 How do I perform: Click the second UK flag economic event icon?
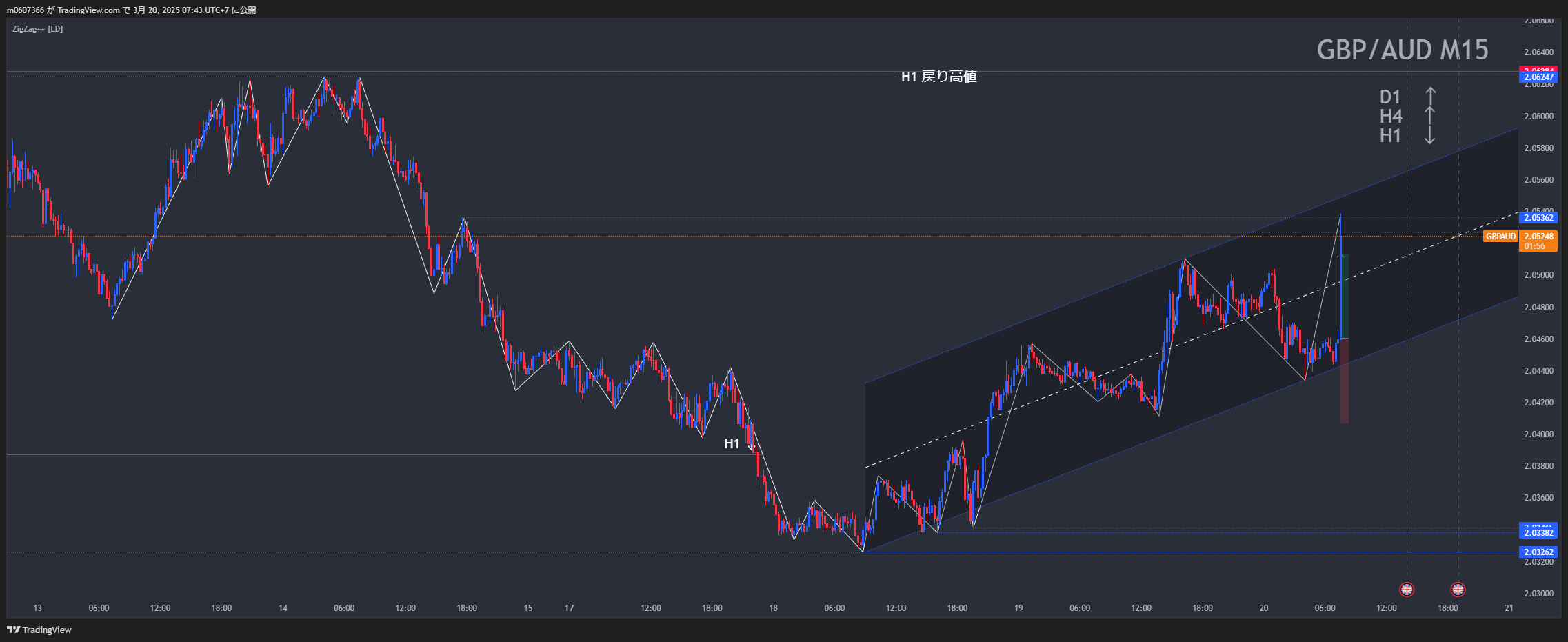(x=1458, y=590)
